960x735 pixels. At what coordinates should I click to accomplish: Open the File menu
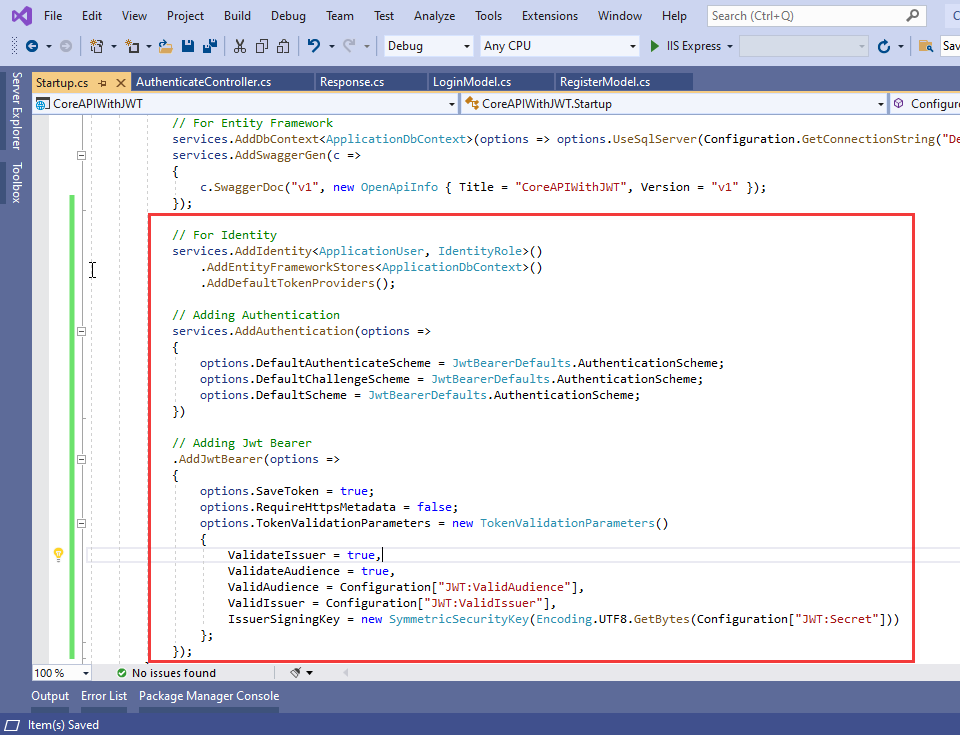(x=53, y=16)
